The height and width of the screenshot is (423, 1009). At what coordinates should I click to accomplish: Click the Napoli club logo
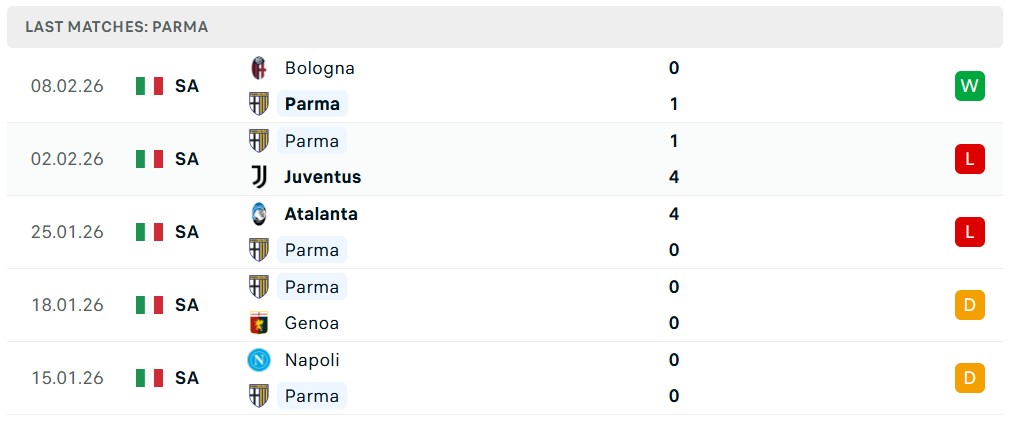click(x=259, y=360)
